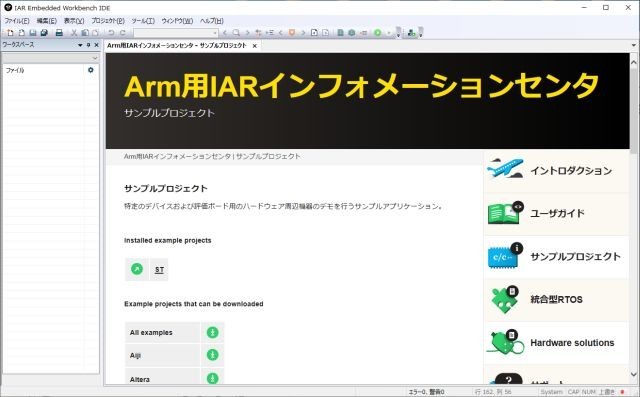Click the Copy toolbar icon
Viewport: 640px width, 397px height.
pos(85,33)
